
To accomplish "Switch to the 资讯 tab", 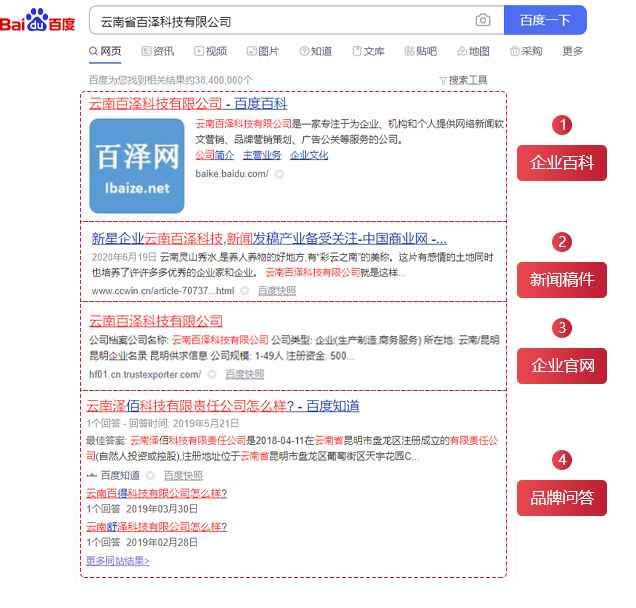I will tap(158, 52).
